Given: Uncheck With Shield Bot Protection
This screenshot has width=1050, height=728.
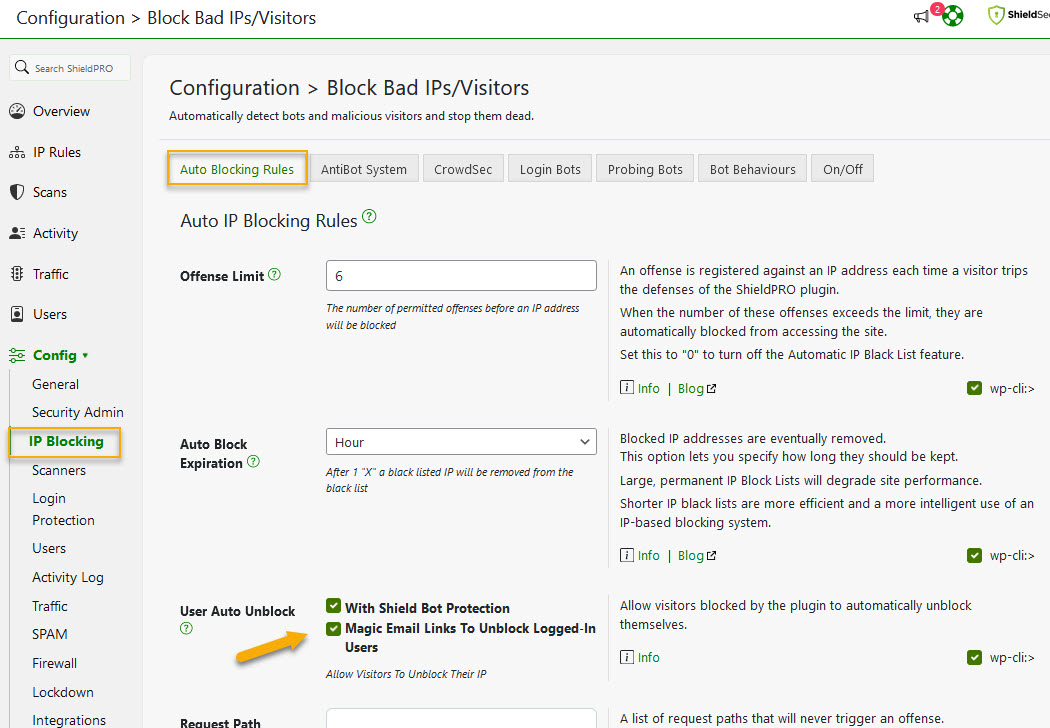Looking at the screenshot, I should [x=333, y=606].
